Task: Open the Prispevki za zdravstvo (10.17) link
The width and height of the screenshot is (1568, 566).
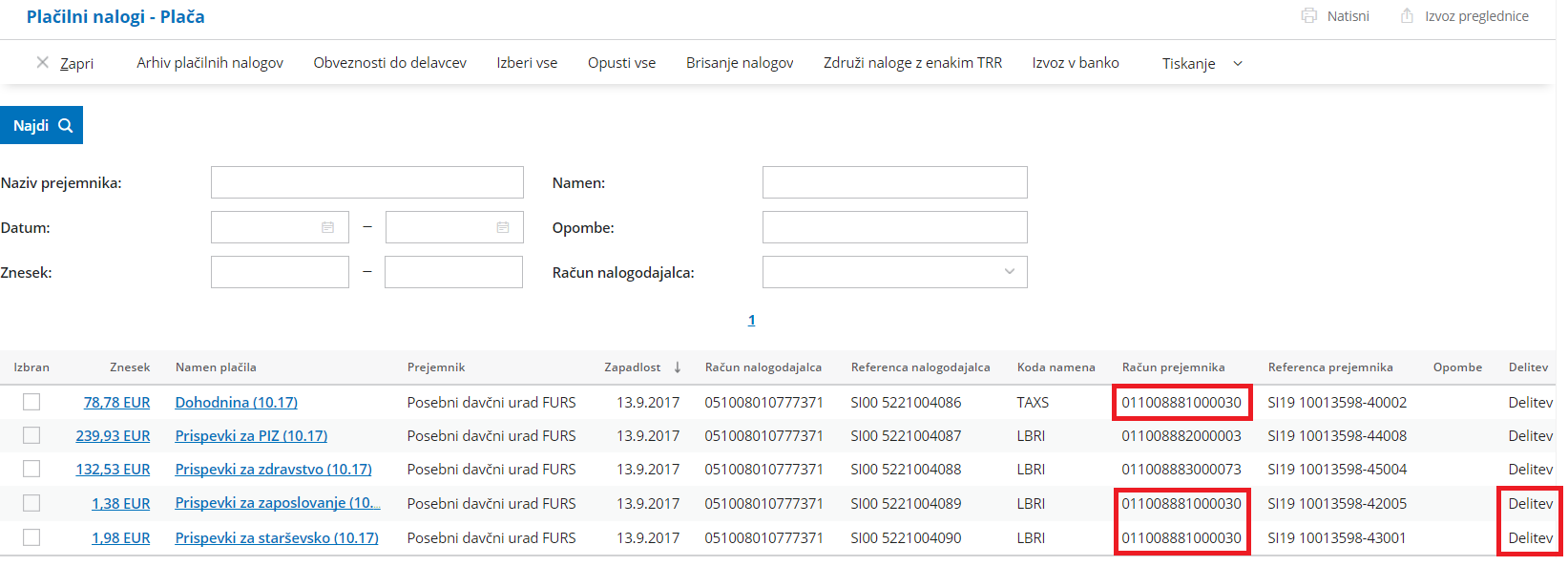Action: 274,469
